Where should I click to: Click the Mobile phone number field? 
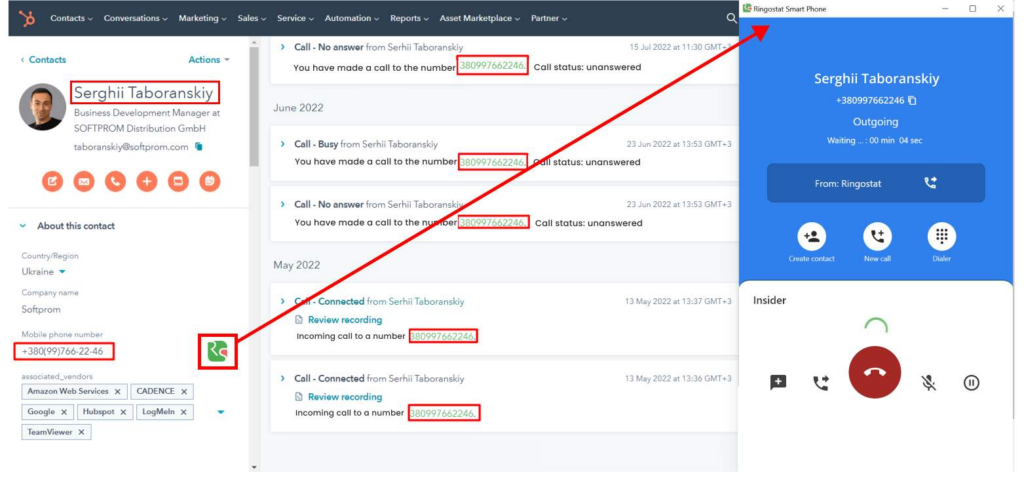64,352
